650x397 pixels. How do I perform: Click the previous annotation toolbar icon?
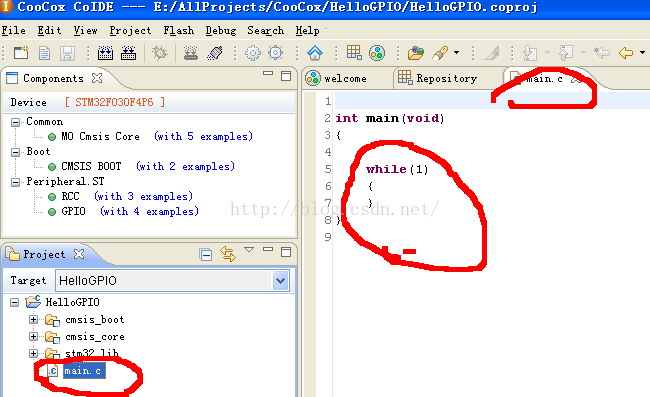coord(566,53)
